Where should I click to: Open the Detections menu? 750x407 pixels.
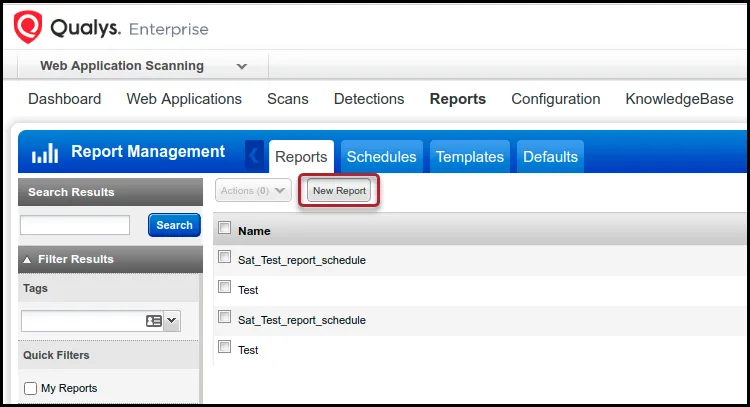369,99
